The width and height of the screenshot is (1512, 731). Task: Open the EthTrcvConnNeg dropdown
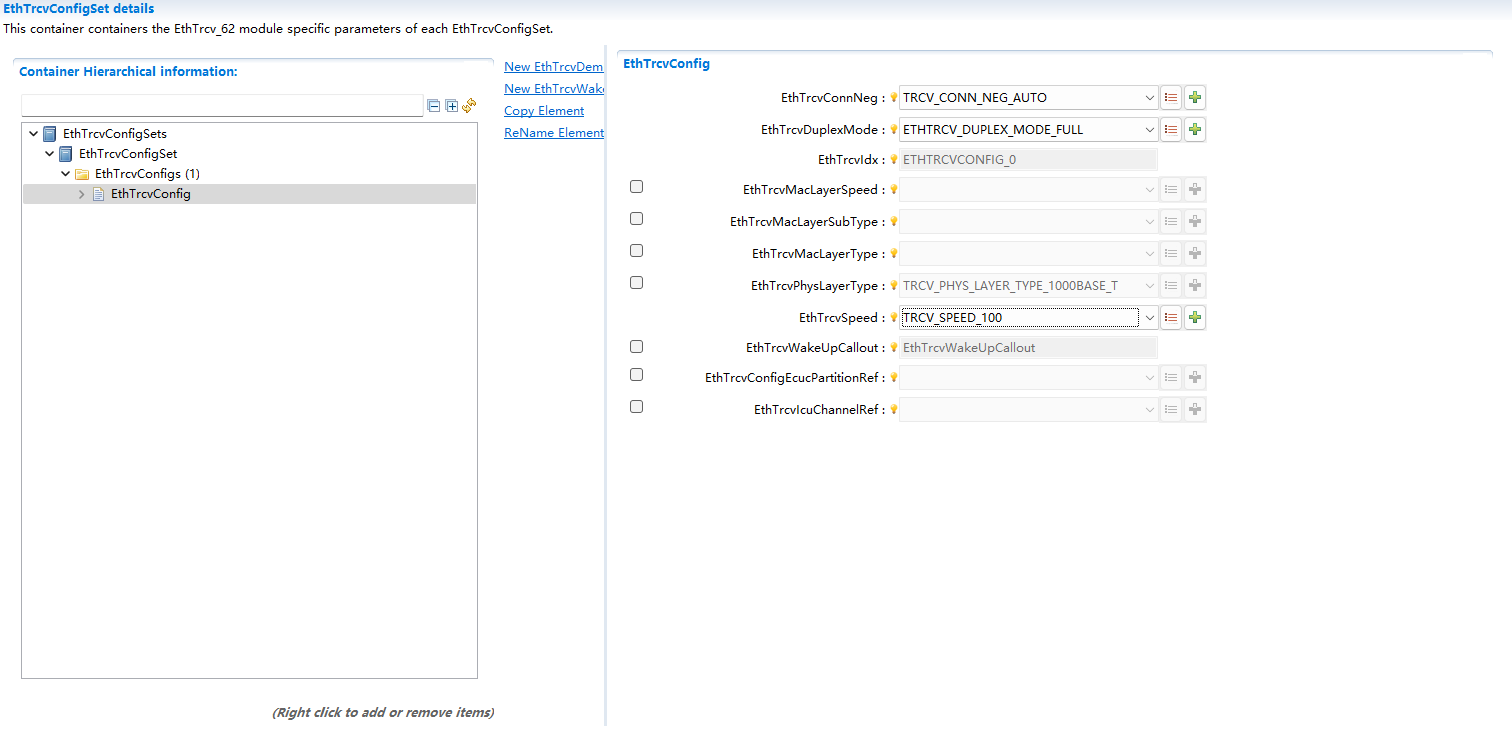pos(1149,98)
